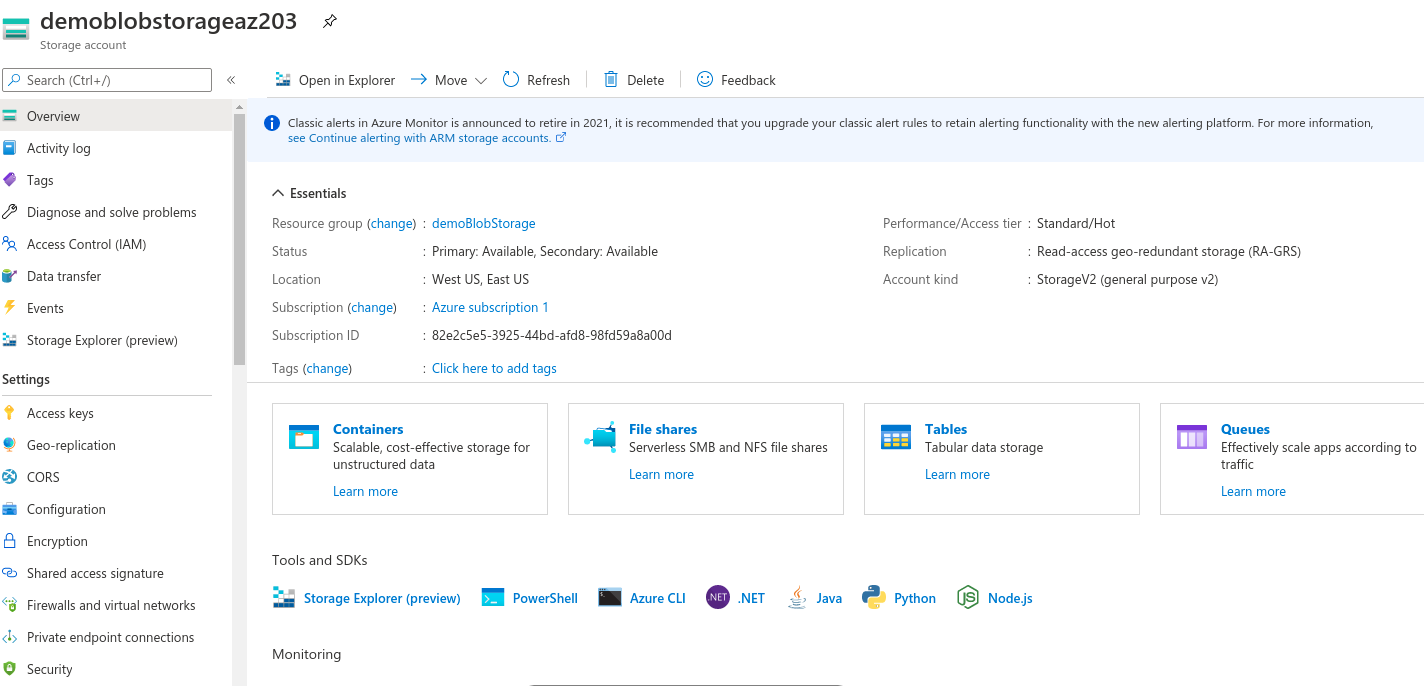
Task: Click the Python SDK icon
Action: (x=874, y=598)
